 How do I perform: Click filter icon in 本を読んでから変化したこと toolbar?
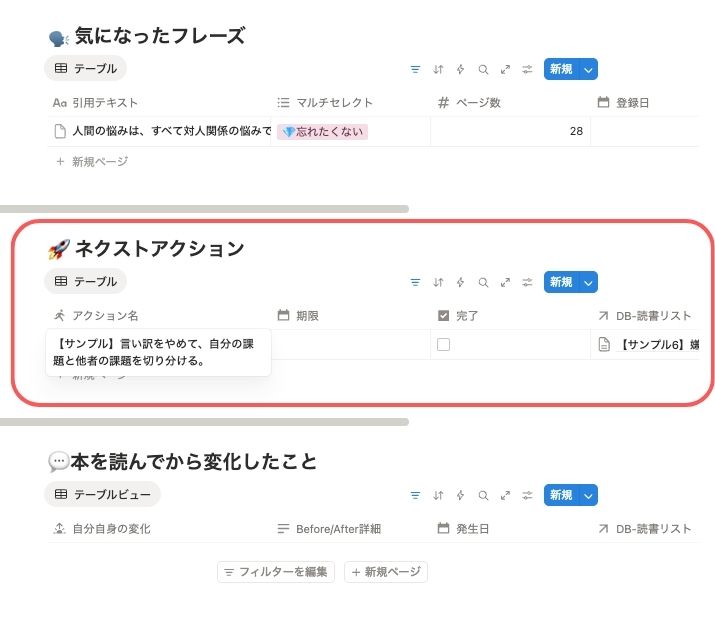coord(415,495)
